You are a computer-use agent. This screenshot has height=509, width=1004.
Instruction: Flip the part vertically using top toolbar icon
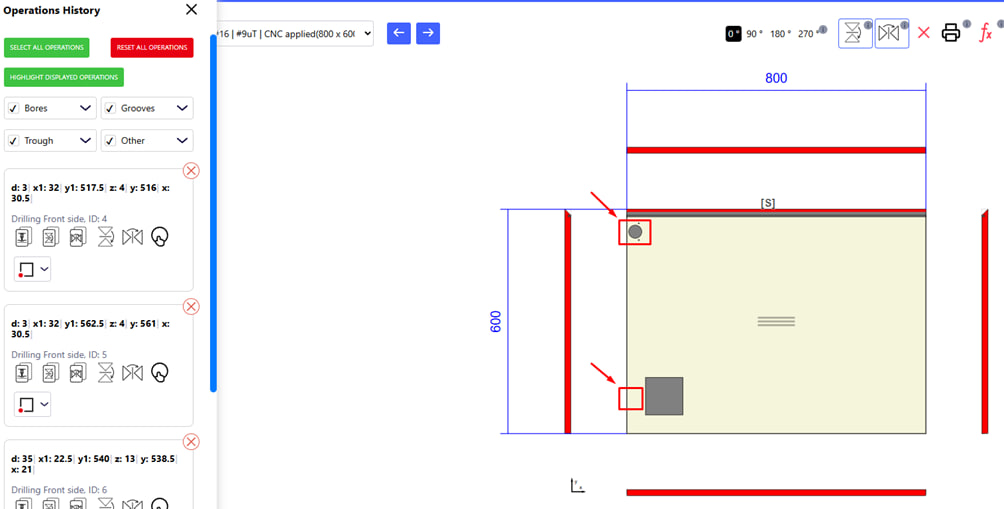pos(854,33)
